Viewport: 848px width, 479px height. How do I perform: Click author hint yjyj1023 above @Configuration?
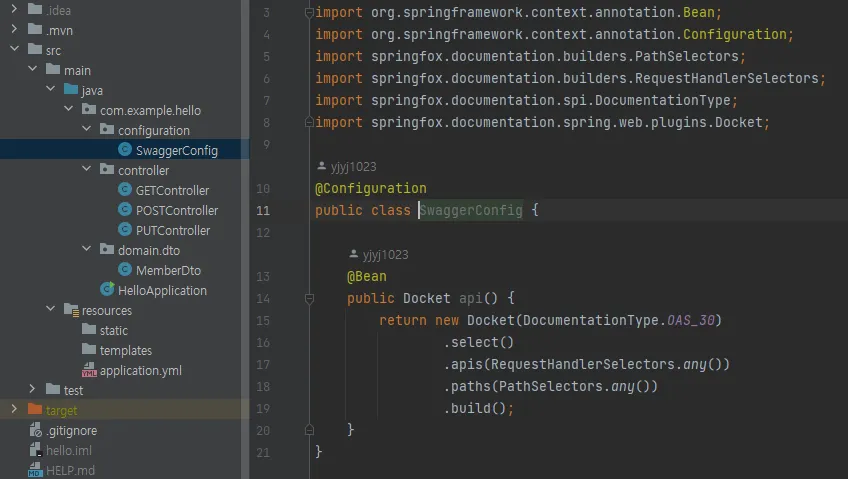pos(347,167)
